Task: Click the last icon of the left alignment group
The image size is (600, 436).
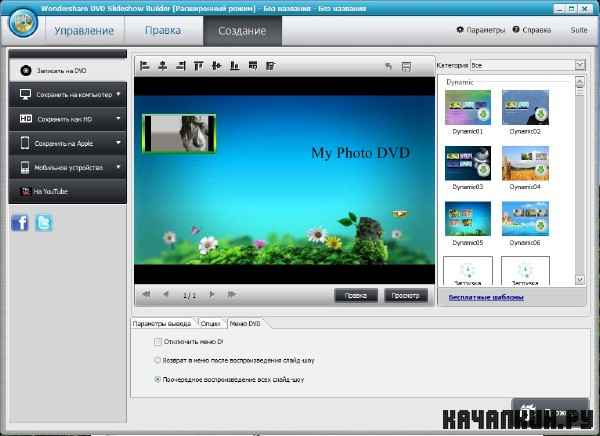Action: pyautogui.click(x=271, y=66)
